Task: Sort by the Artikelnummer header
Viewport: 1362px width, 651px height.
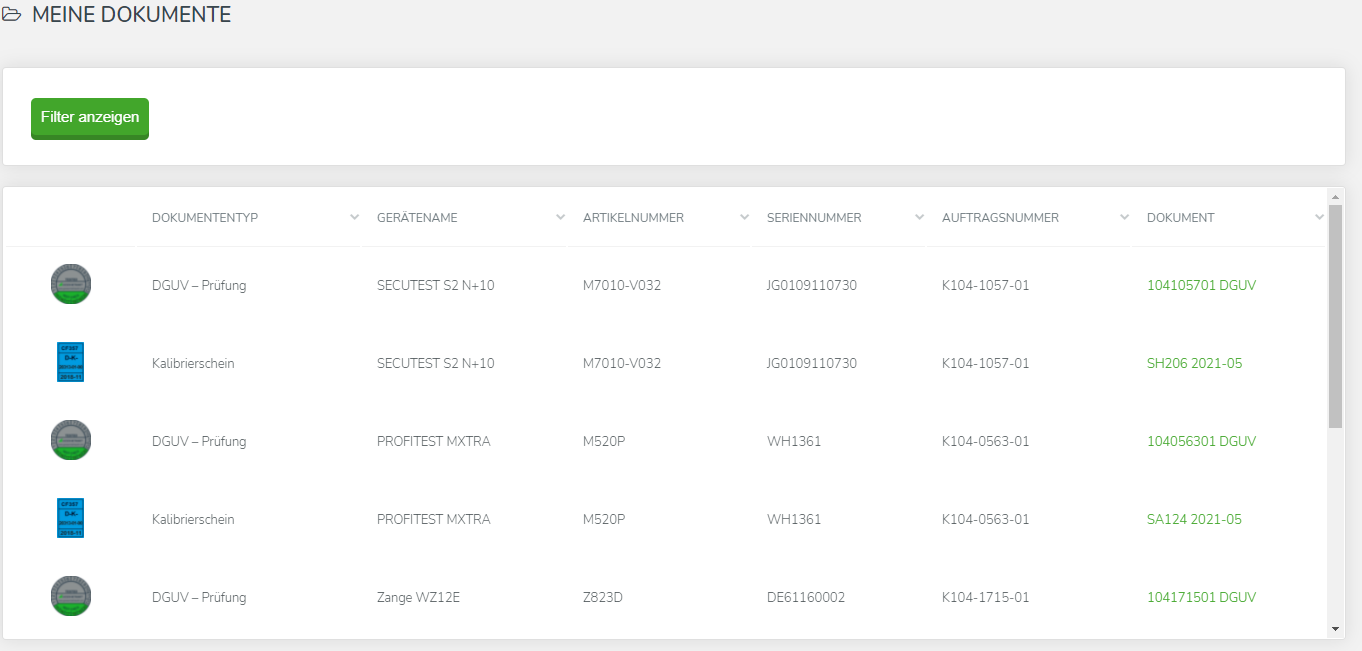Action: 633,218
